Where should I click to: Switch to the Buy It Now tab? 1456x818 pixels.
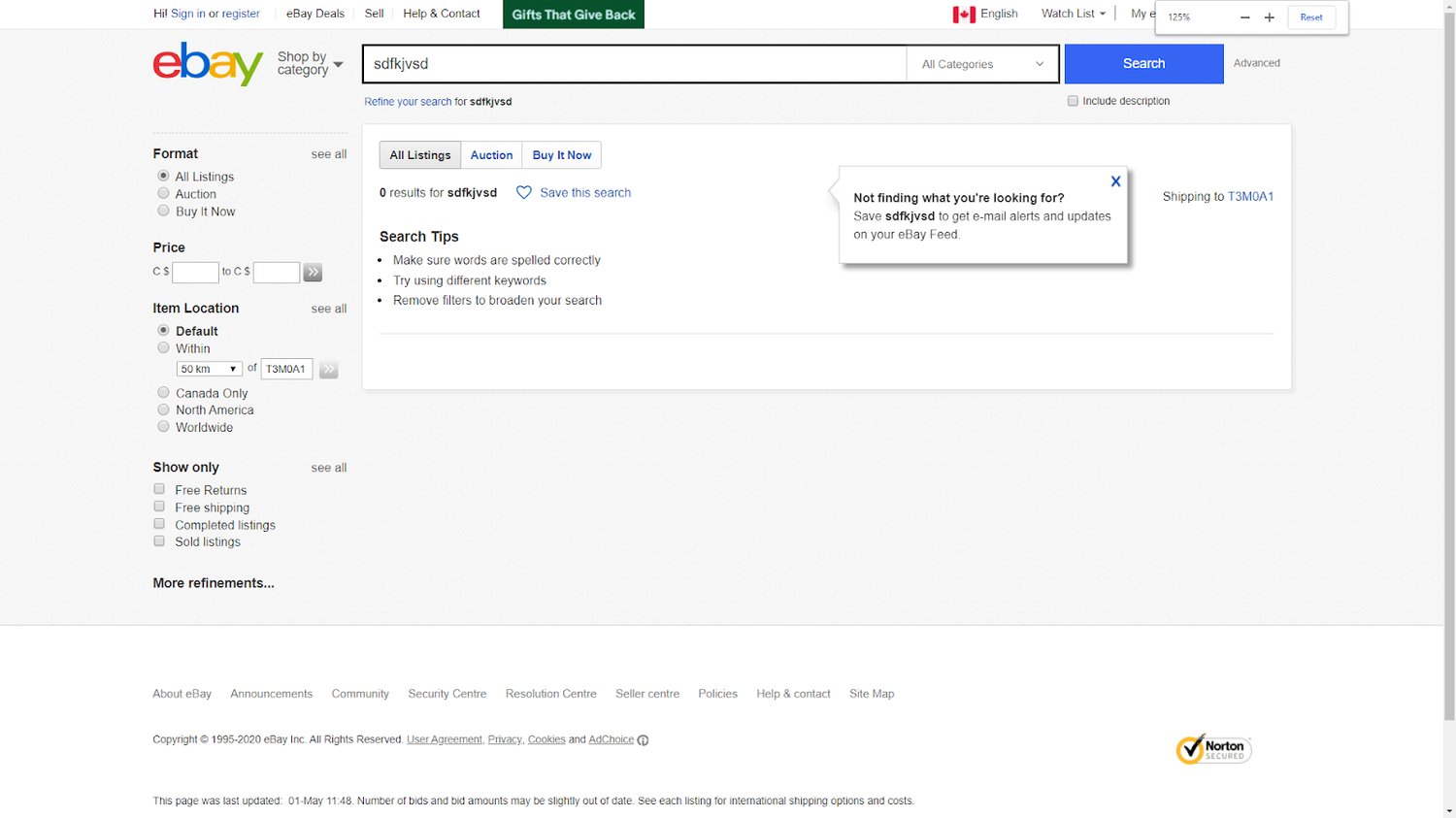[x=561, y=155]
